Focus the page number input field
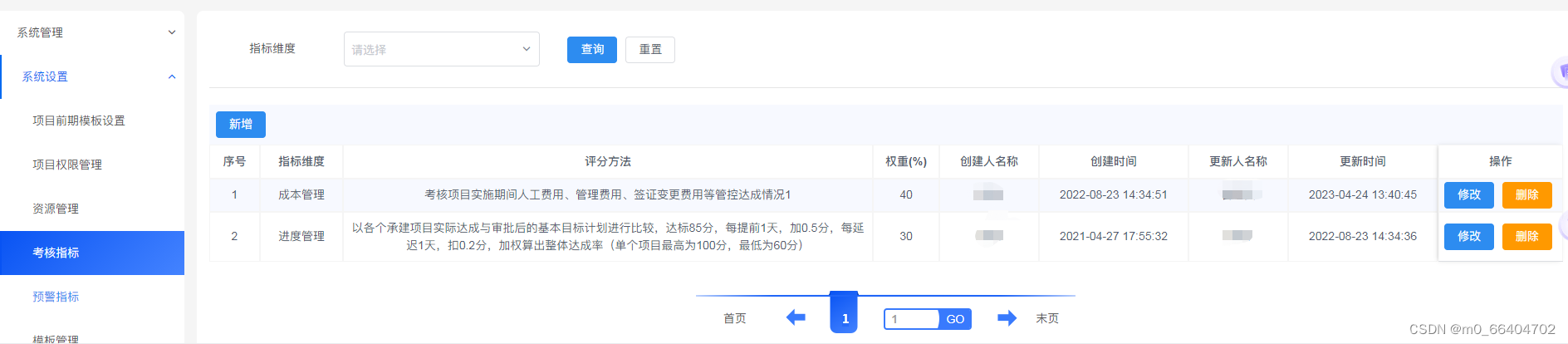 (913, 319)
